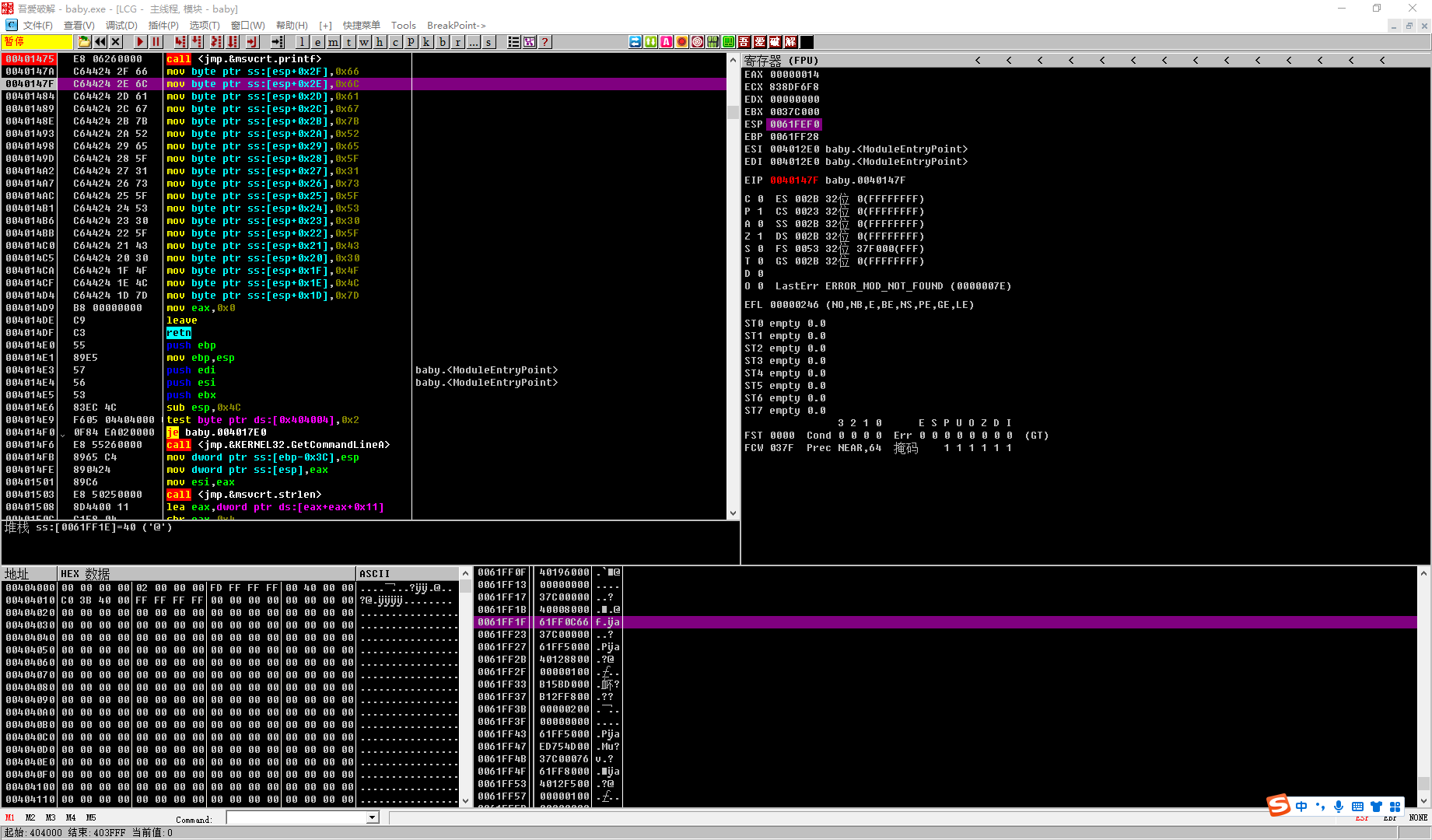
Task: Open the Memory map with the 'm' icon
Action: pyautogui.click(x=333, y=42)
